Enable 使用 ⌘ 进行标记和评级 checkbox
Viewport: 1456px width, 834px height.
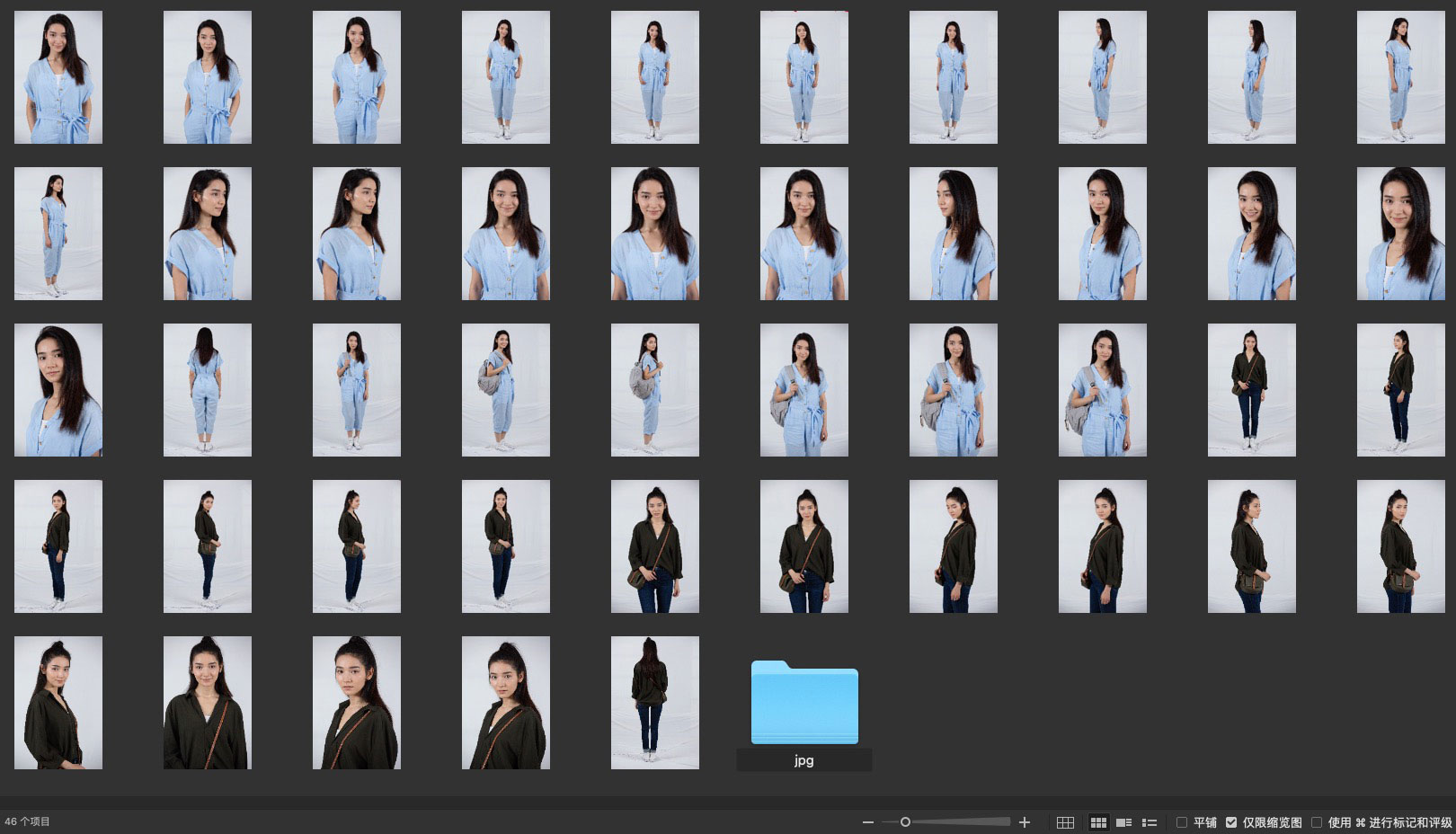[1317, 822]
